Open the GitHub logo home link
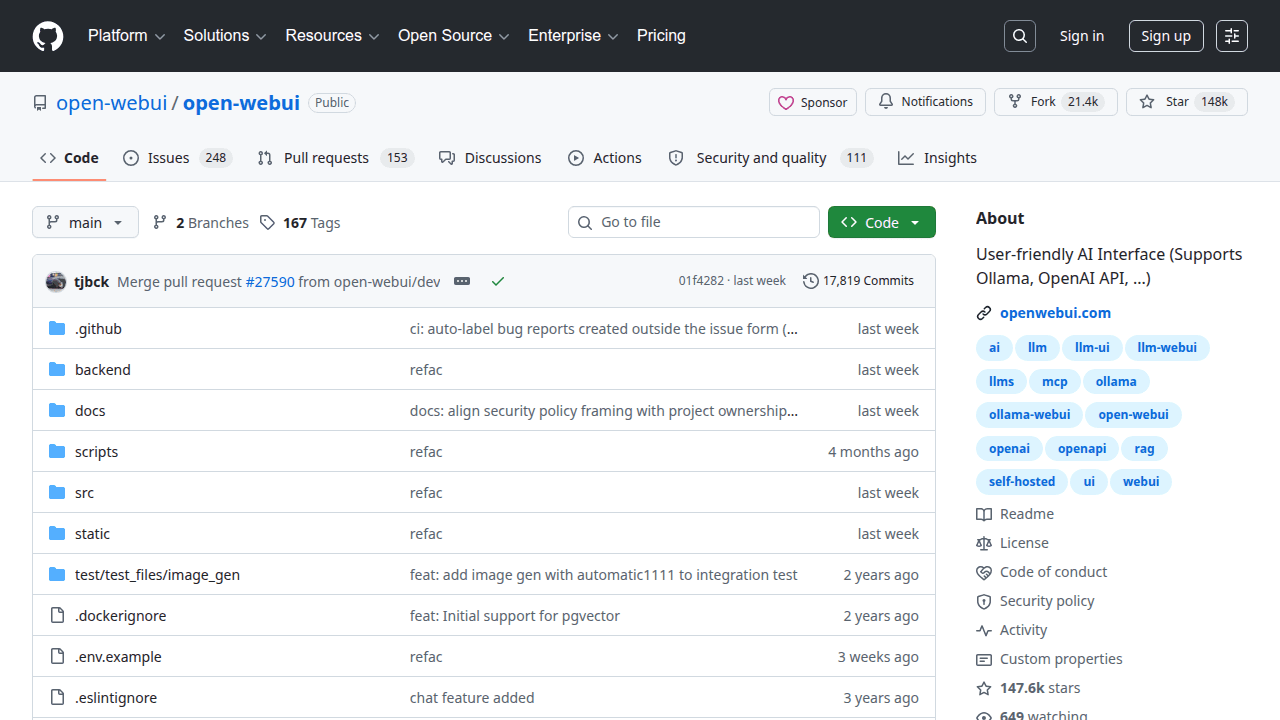This screenshot has width=1280, height=720. click(48, 36)
